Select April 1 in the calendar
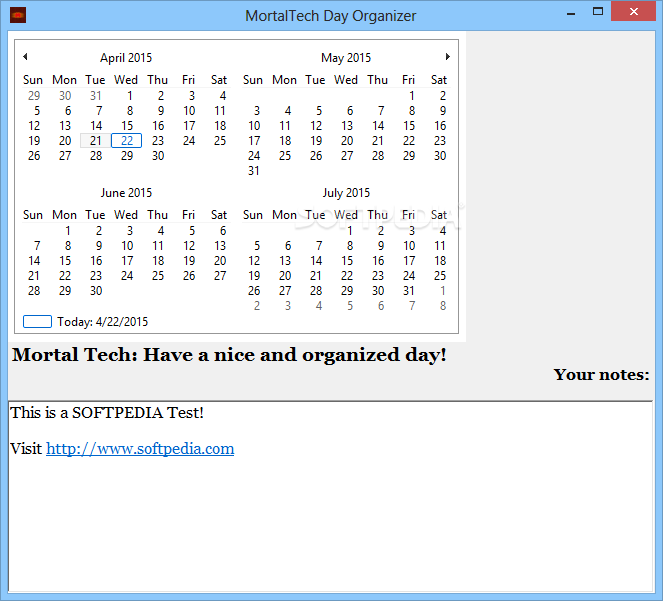 click(x=129, y=96)
